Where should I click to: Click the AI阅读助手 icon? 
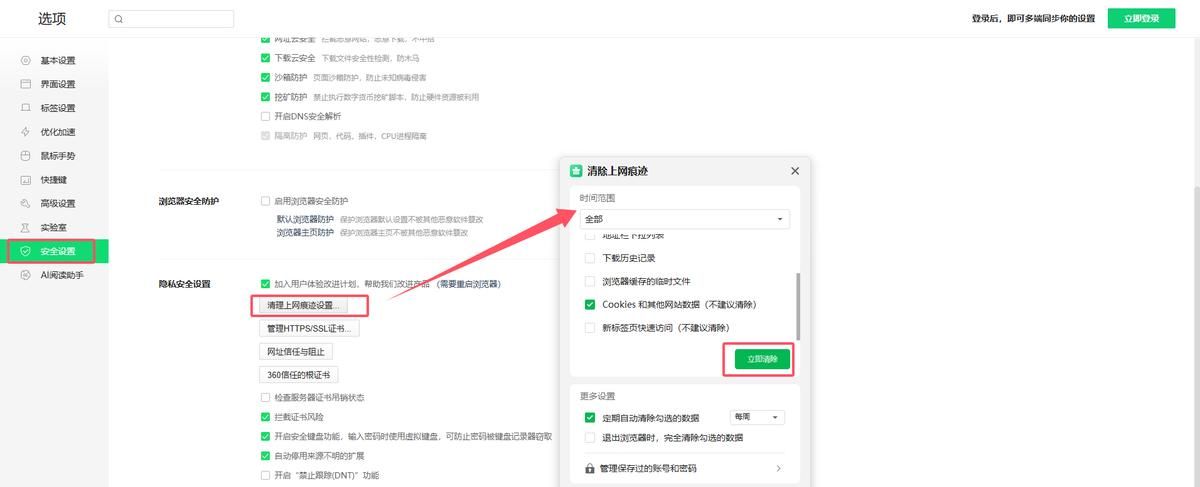pos(26,275)
